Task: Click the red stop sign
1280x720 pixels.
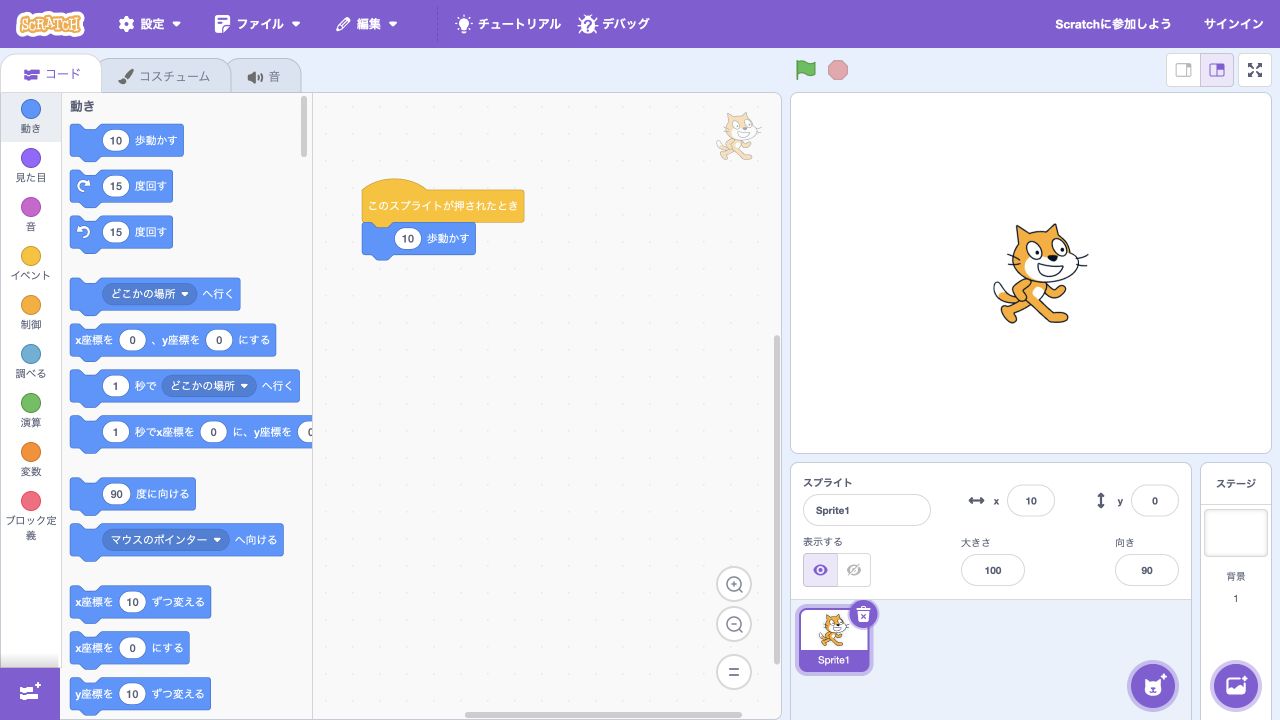Action: tap(838, 70)
